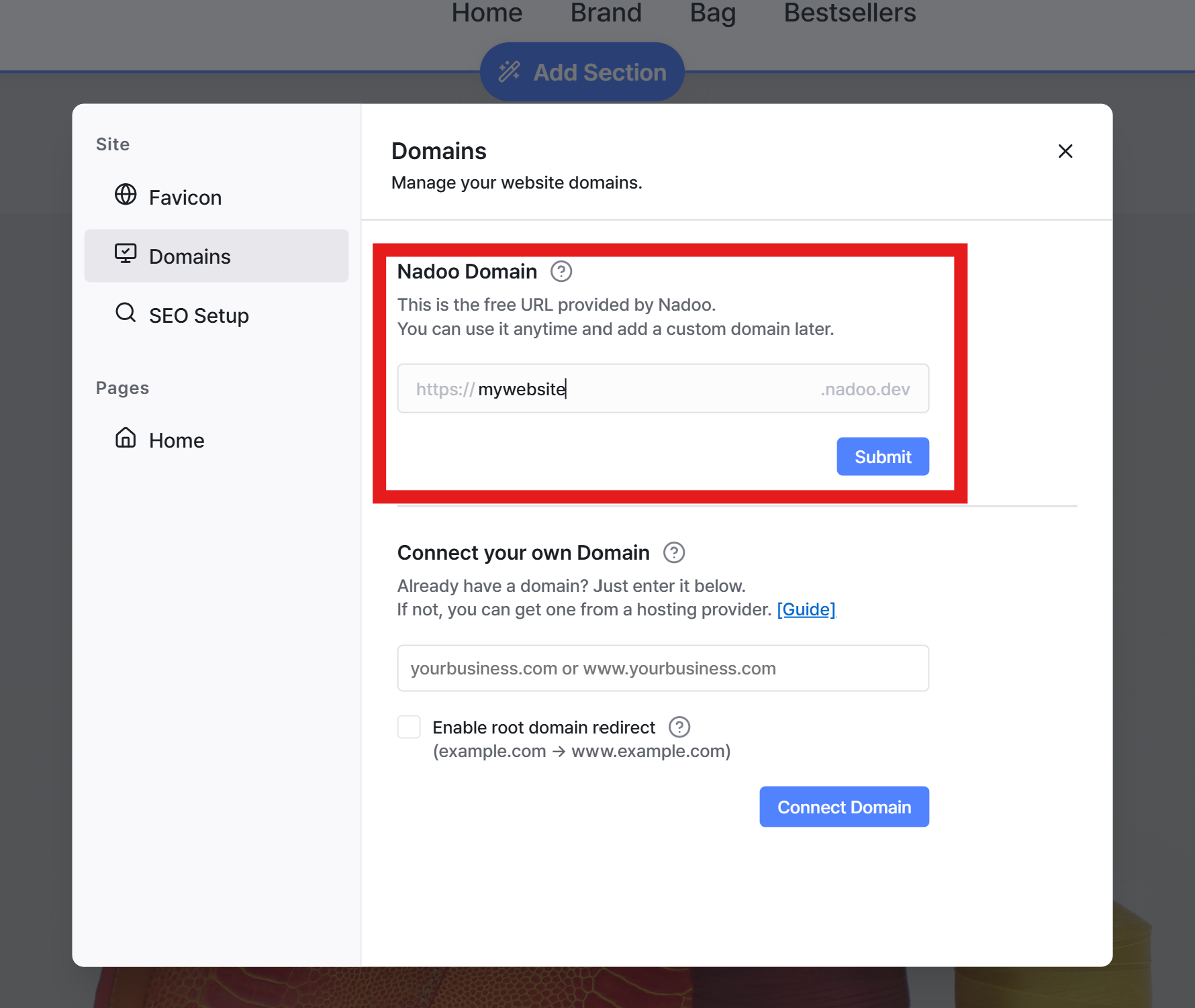This screenshot has width=1195, height=1008.
Task: Open the Home nav link behind the dialog
Action: click(487, 13)
